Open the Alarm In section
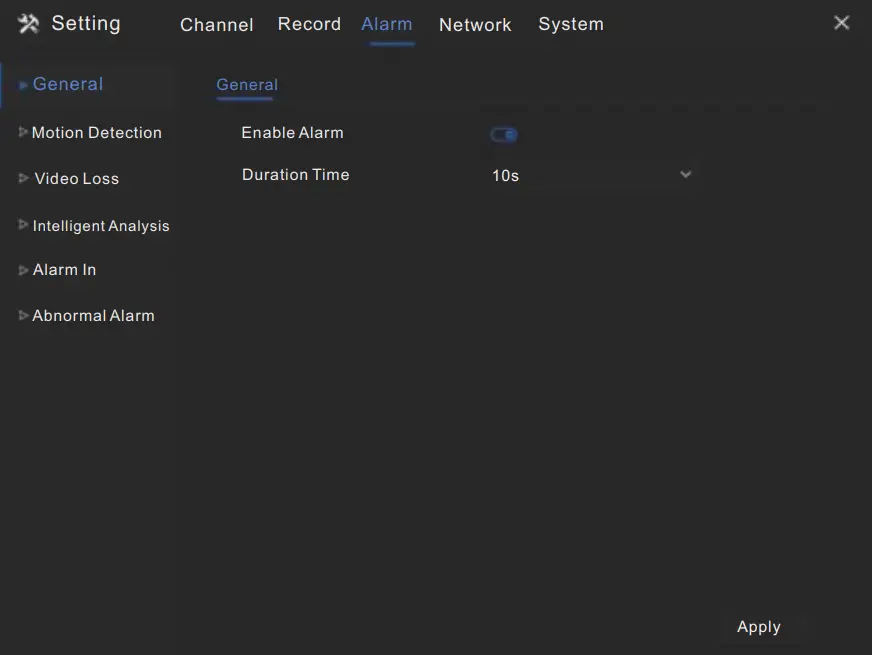This screenshot has height=655, width=872. (64, 270)
